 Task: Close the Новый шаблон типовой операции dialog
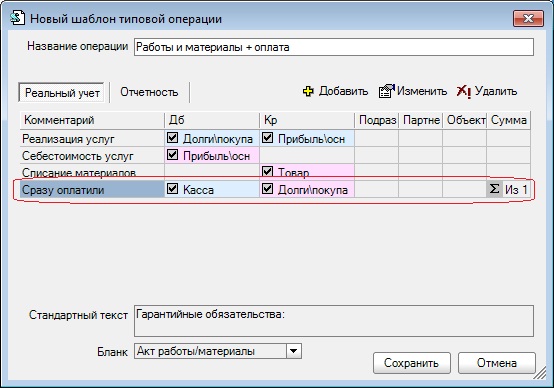point(528,18)
